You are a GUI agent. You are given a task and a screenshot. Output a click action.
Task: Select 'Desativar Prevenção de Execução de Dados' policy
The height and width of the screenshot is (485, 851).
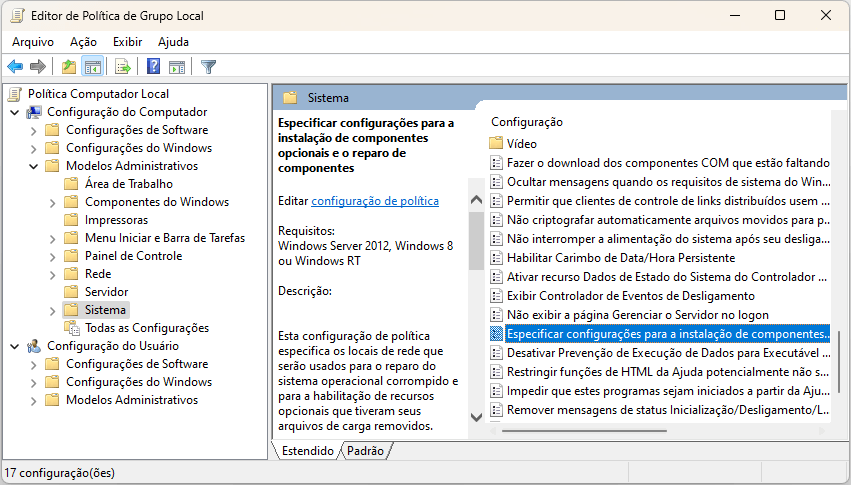tap(668, 353)
